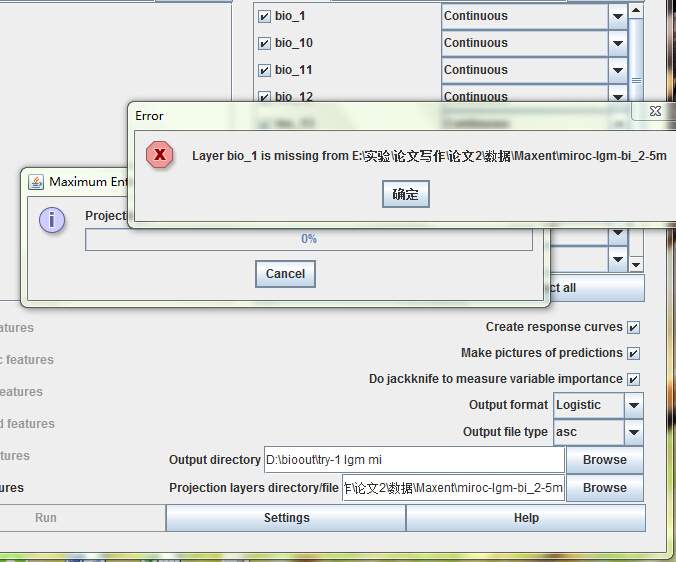The height and width of the screenshot is (562, 676).
Task: Click the bio_11 layer name
Action: [294, 70]
